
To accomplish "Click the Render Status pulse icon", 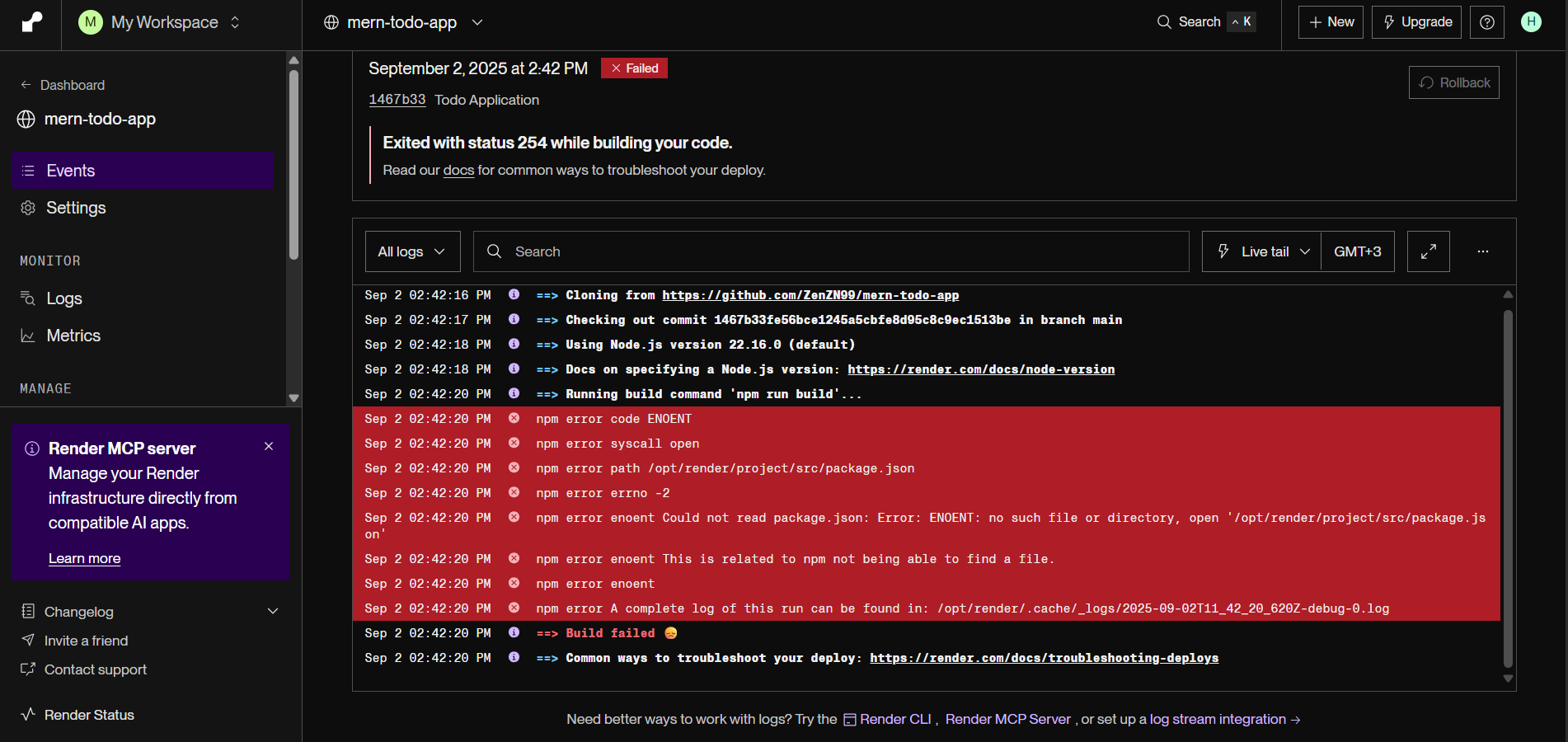I will point(28,714).
